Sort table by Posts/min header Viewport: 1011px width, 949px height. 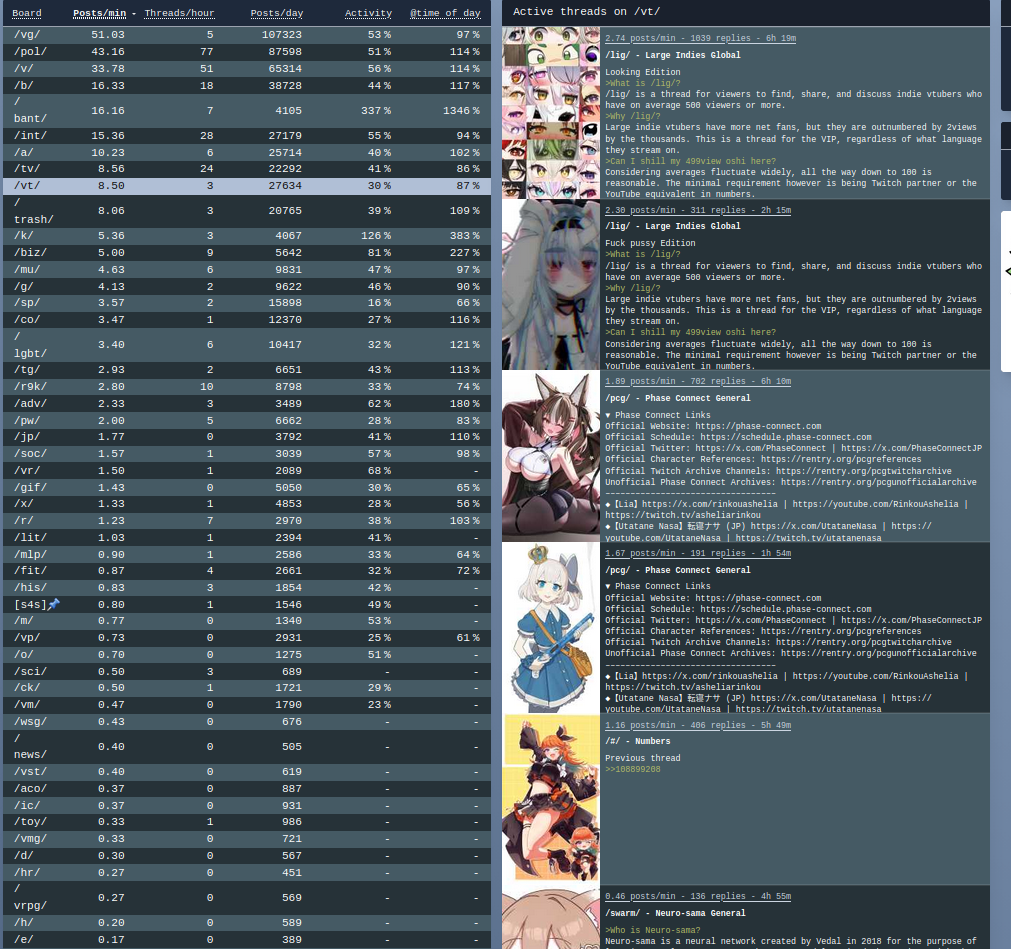click(x=99, y=13)
